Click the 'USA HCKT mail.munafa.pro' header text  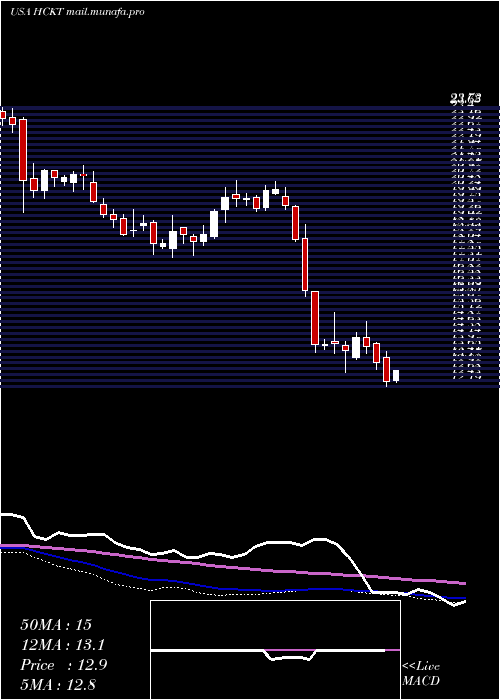(77, 12)
